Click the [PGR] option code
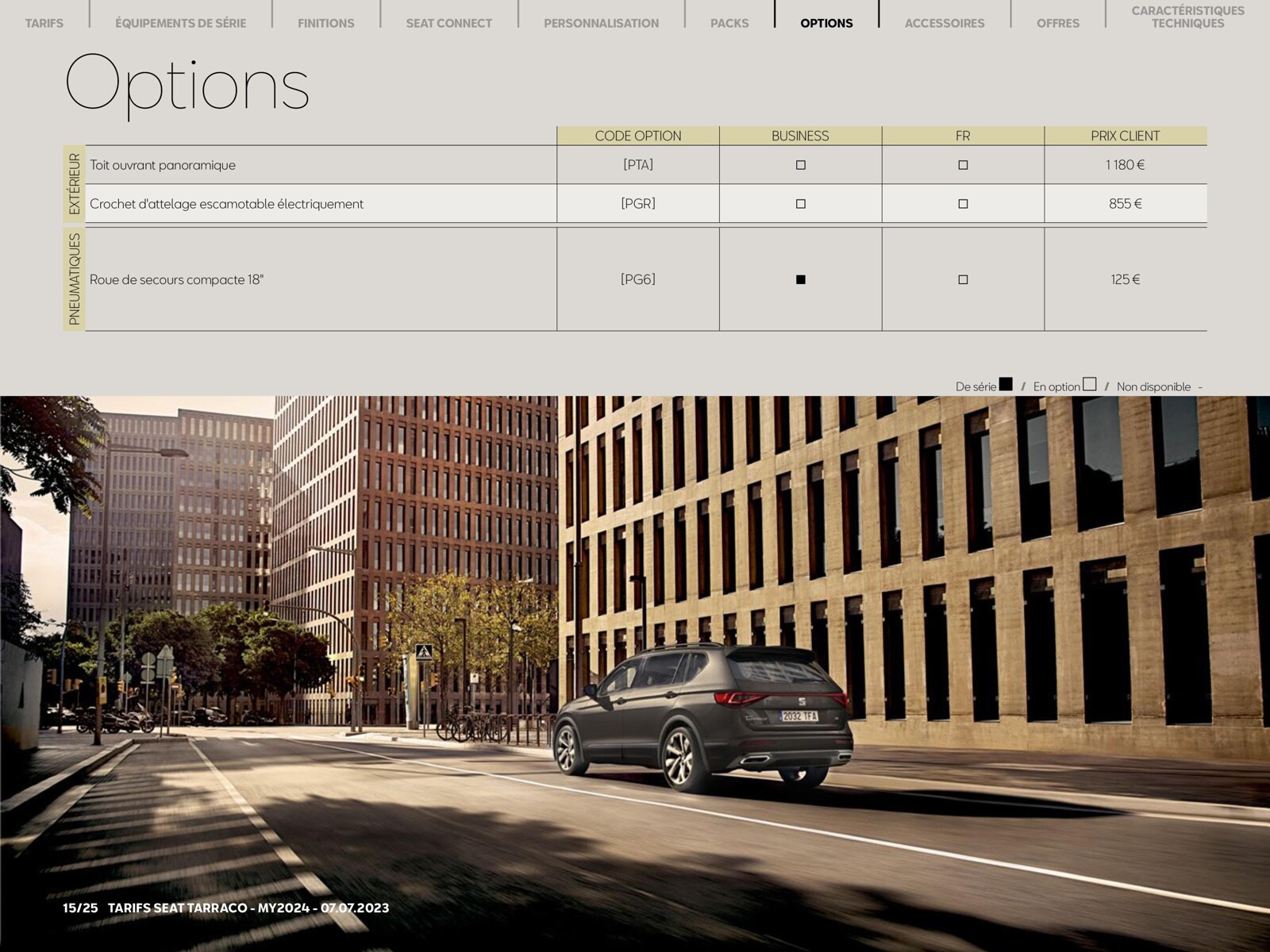 [x=638, y=204]
